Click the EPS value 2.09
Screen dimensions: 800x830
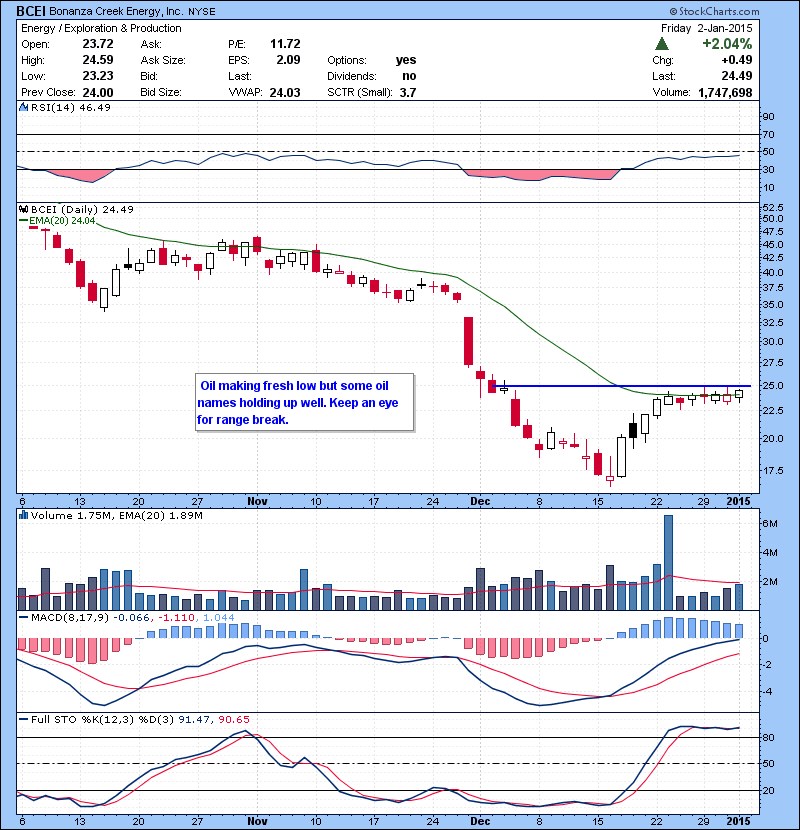(x=289, y=60)
